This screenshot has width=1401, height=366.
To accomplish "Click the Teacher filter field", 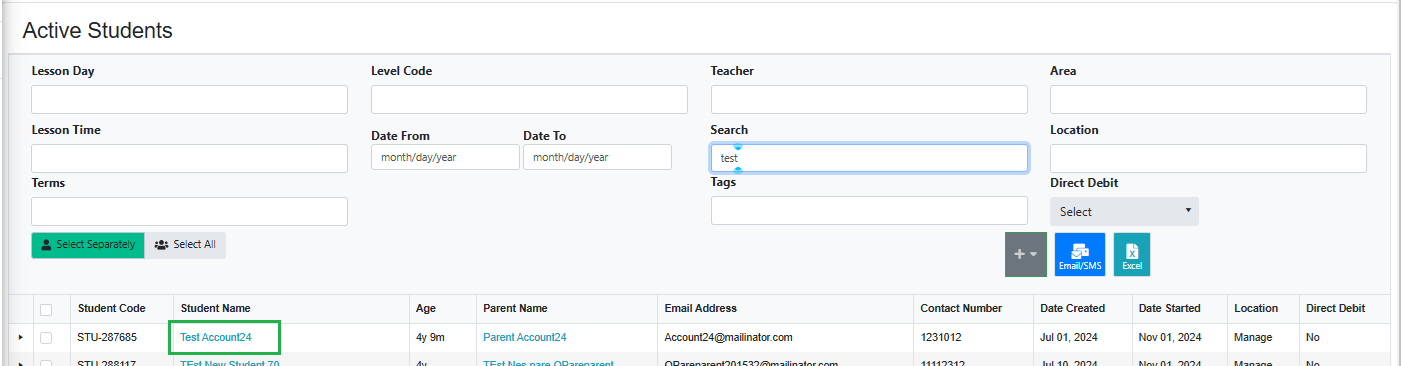I will click(869, 99).
